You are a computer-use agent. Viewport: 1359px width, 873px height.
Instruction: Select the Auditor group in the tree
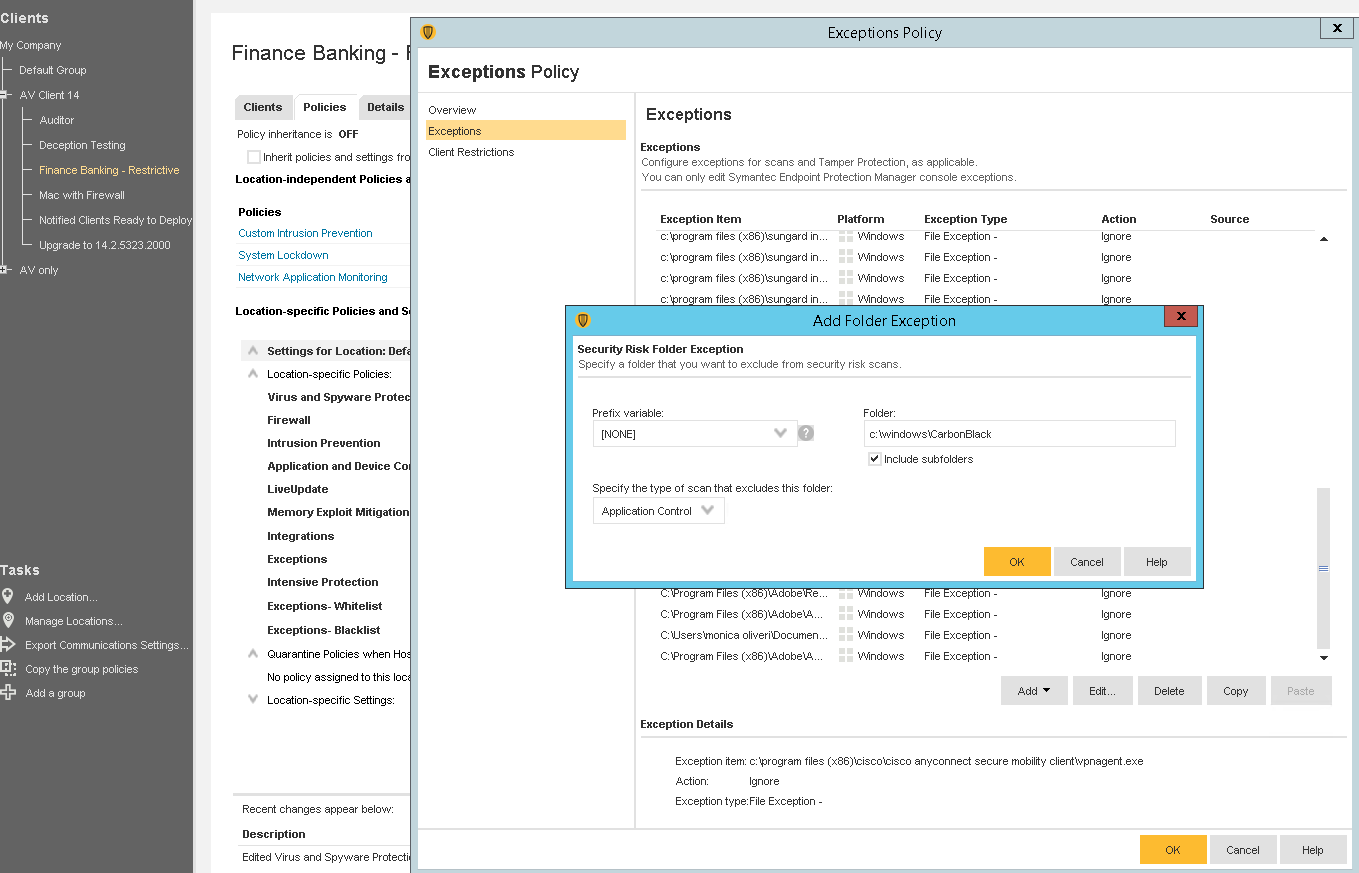[x=56, y=120]
